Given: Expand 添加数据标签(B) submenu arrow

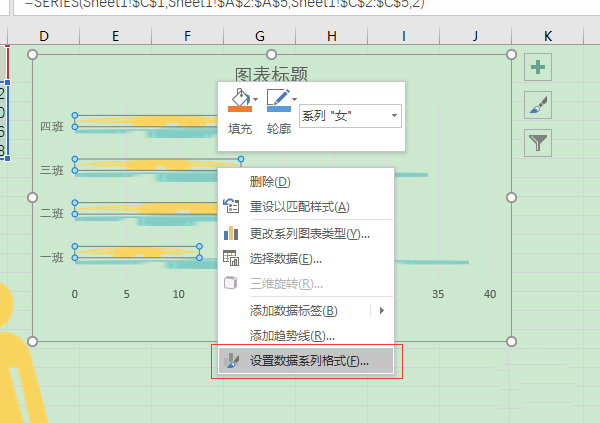Looking at the screenshot, I should [x=382, y=310].
